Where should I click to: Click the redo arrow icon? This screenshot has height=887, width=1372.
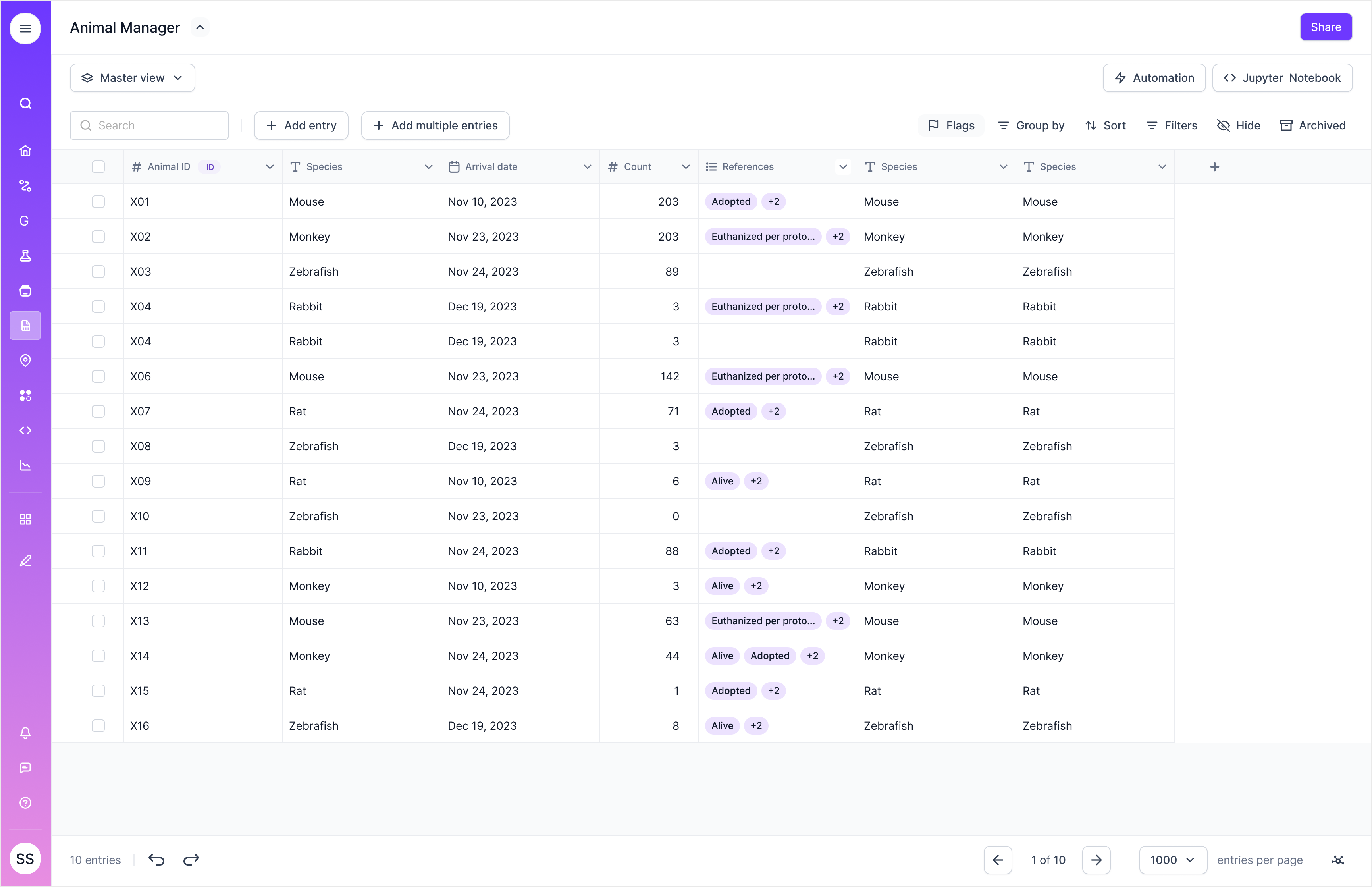[x=191, y=860]
